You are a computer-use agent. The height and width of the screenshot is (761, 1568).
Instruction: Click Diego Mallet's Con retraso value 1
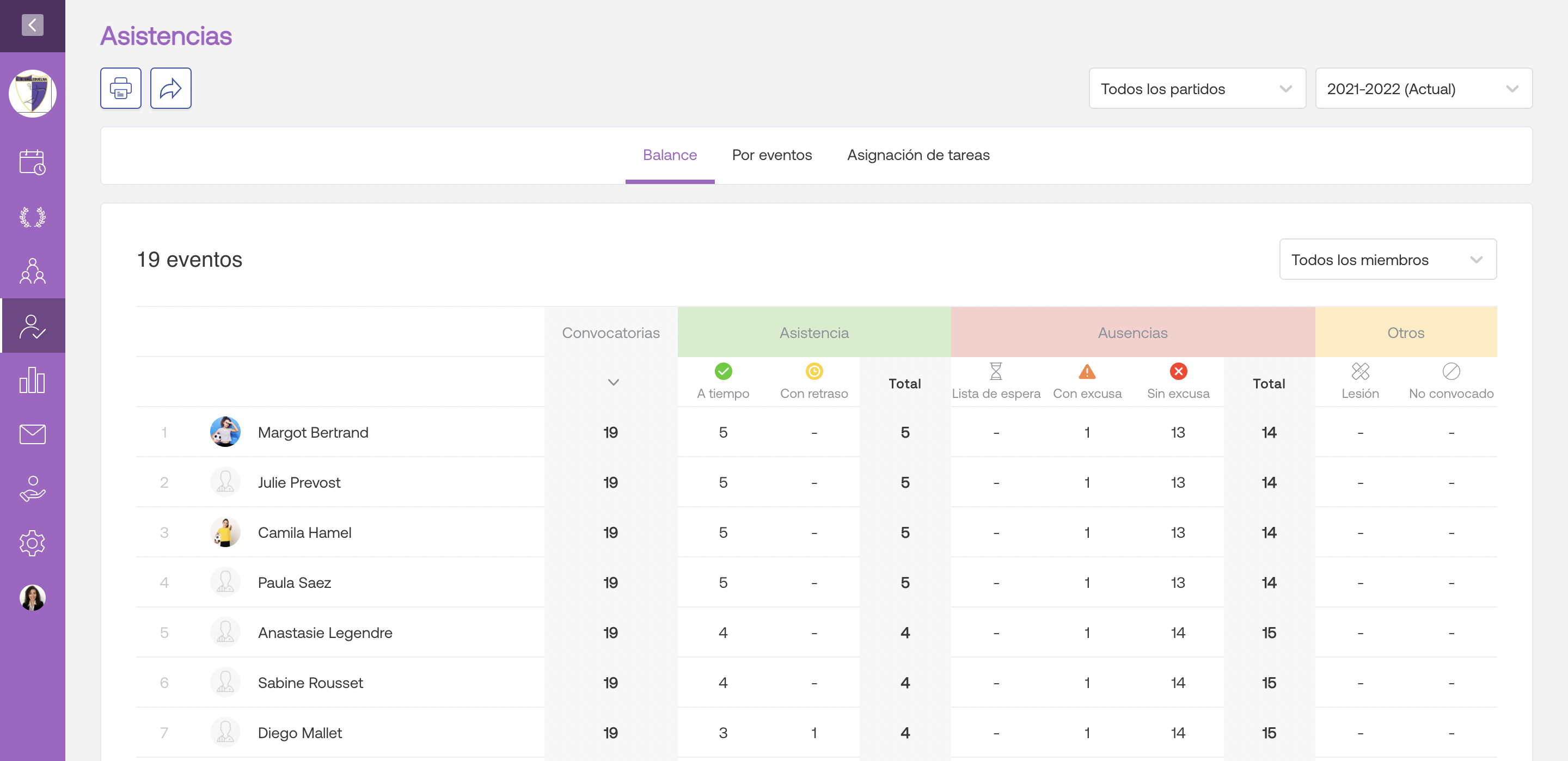tap(814, 733)
